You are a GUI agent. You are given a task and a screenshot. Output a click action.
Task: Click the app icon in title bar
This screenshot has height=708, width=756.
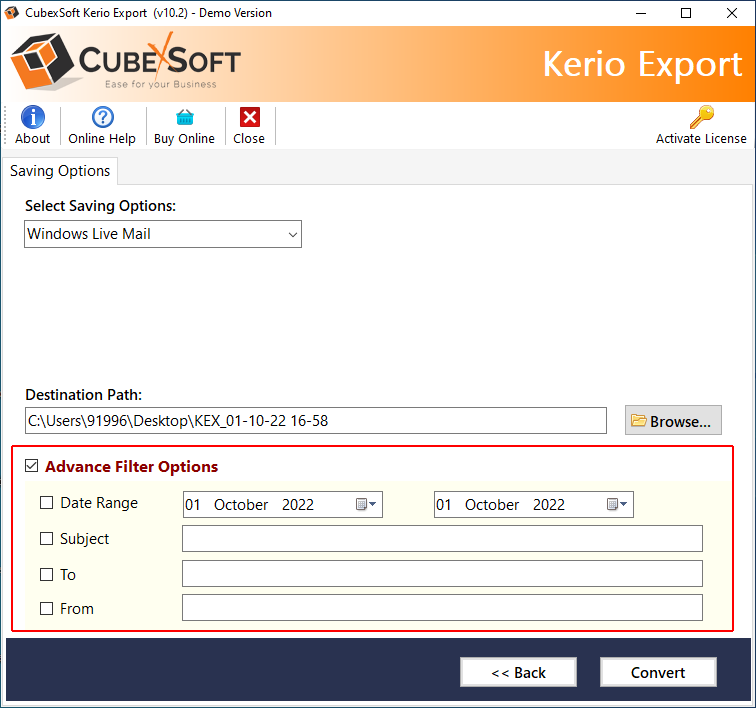(x=12, y=13)
